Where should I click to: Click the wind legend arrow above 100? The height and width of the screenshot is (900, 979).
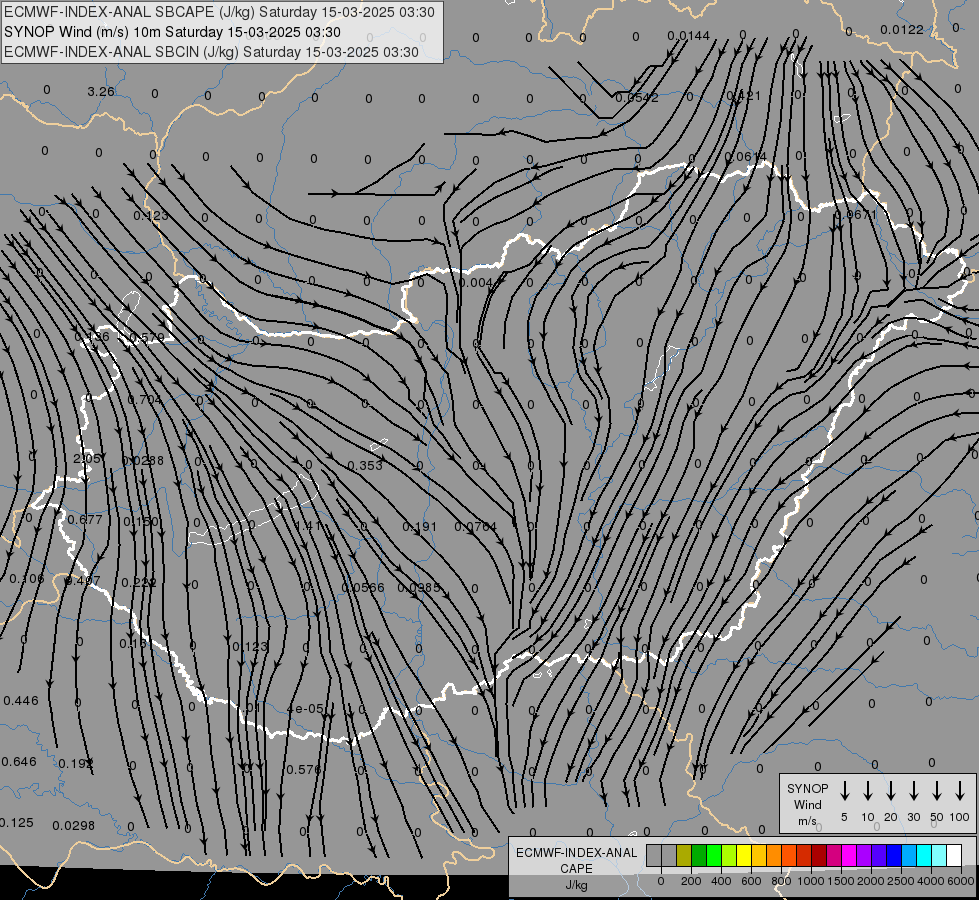(x=960, y=791)
